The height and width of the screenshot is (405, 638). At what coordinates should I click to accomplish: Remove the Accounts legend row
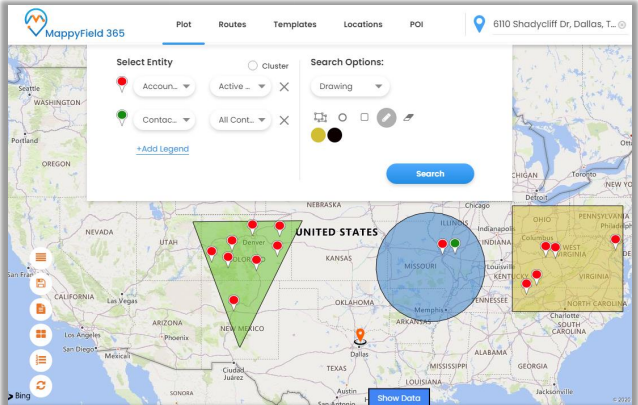coord(284,87)
